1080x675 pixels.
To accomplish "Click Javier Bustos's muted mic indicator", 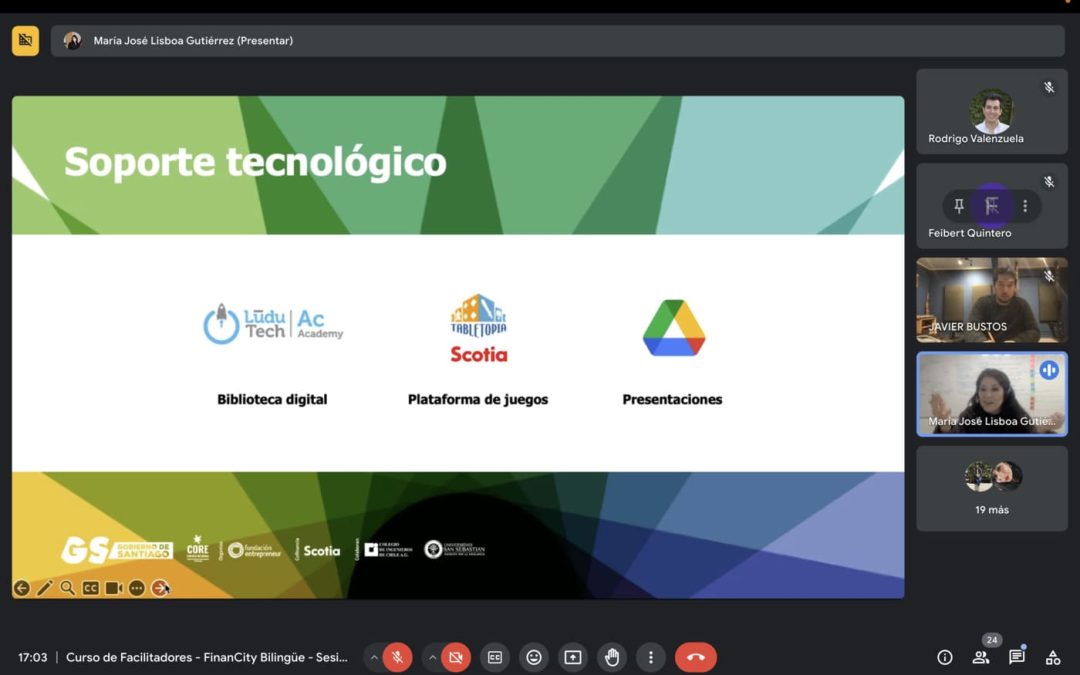I will point(1049,276).
